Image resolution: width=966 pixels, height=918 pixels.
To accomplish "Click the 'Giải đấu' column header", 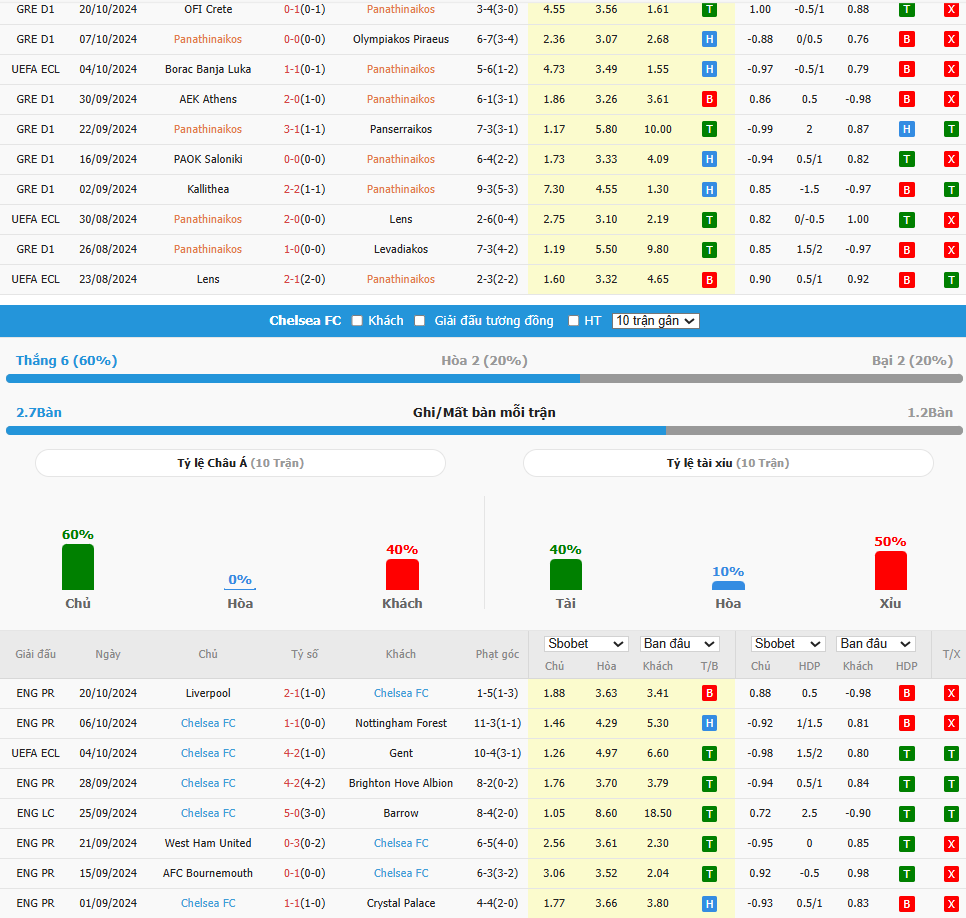I will pyautogui.click(x=36, y=654).
